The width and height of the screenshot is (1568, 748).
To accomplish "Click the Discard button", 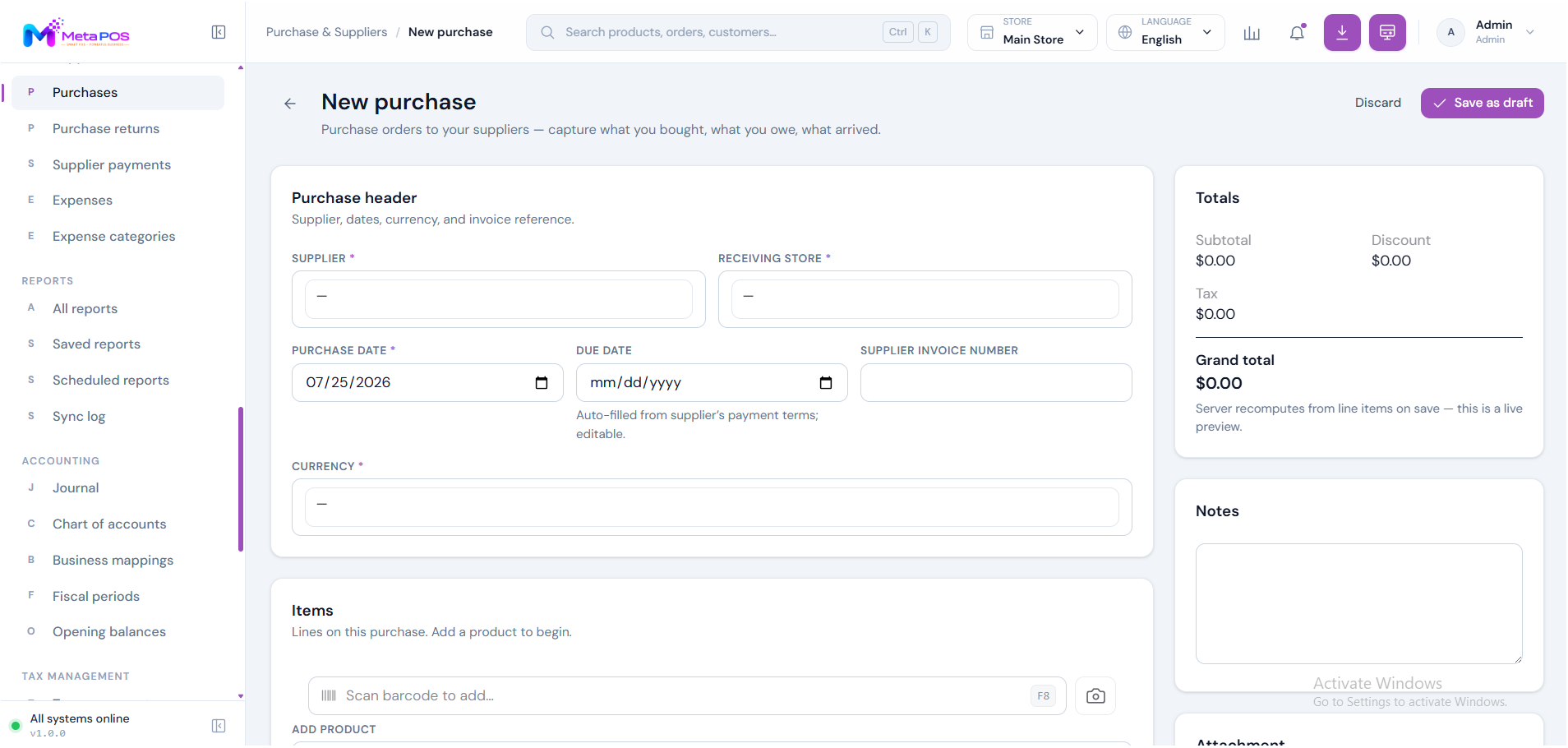I will [x=1377, y=103].
